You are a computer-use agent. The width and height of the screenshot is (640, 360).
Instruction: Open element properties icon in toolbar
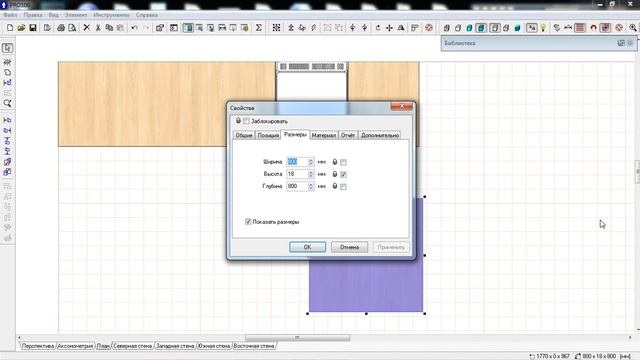(x=160, y=28)
